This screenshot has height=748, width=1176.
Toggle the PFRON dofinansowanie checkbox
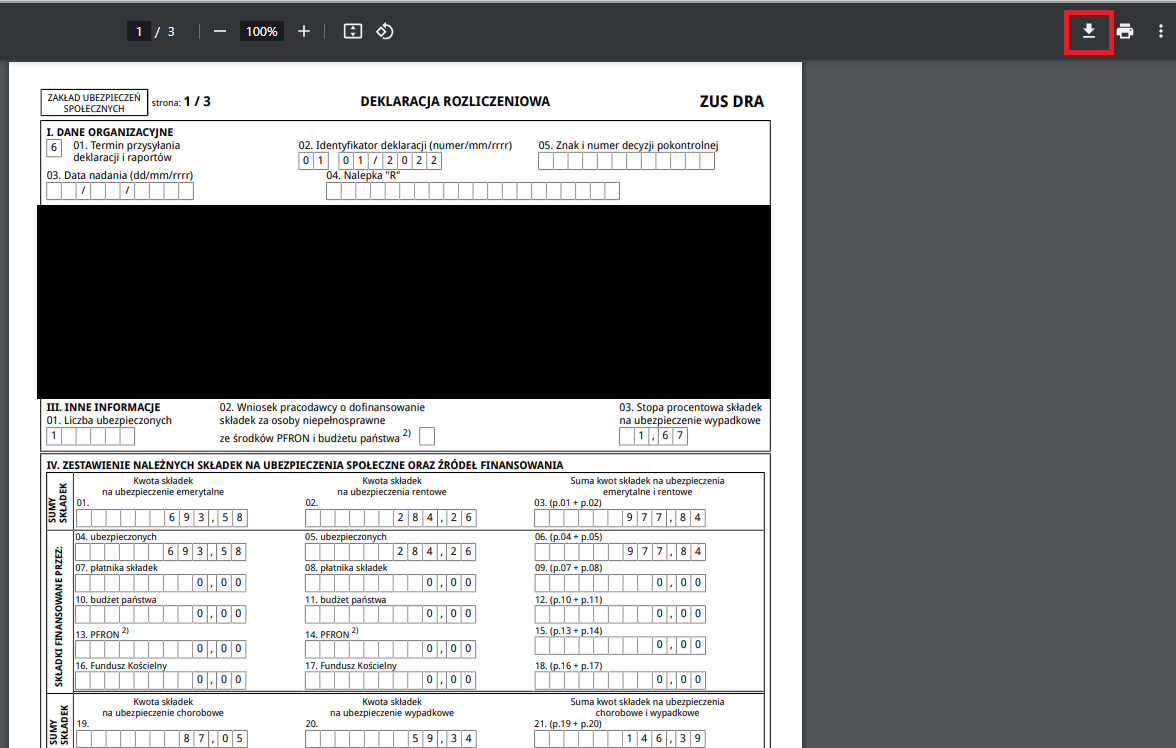(427, 437)
